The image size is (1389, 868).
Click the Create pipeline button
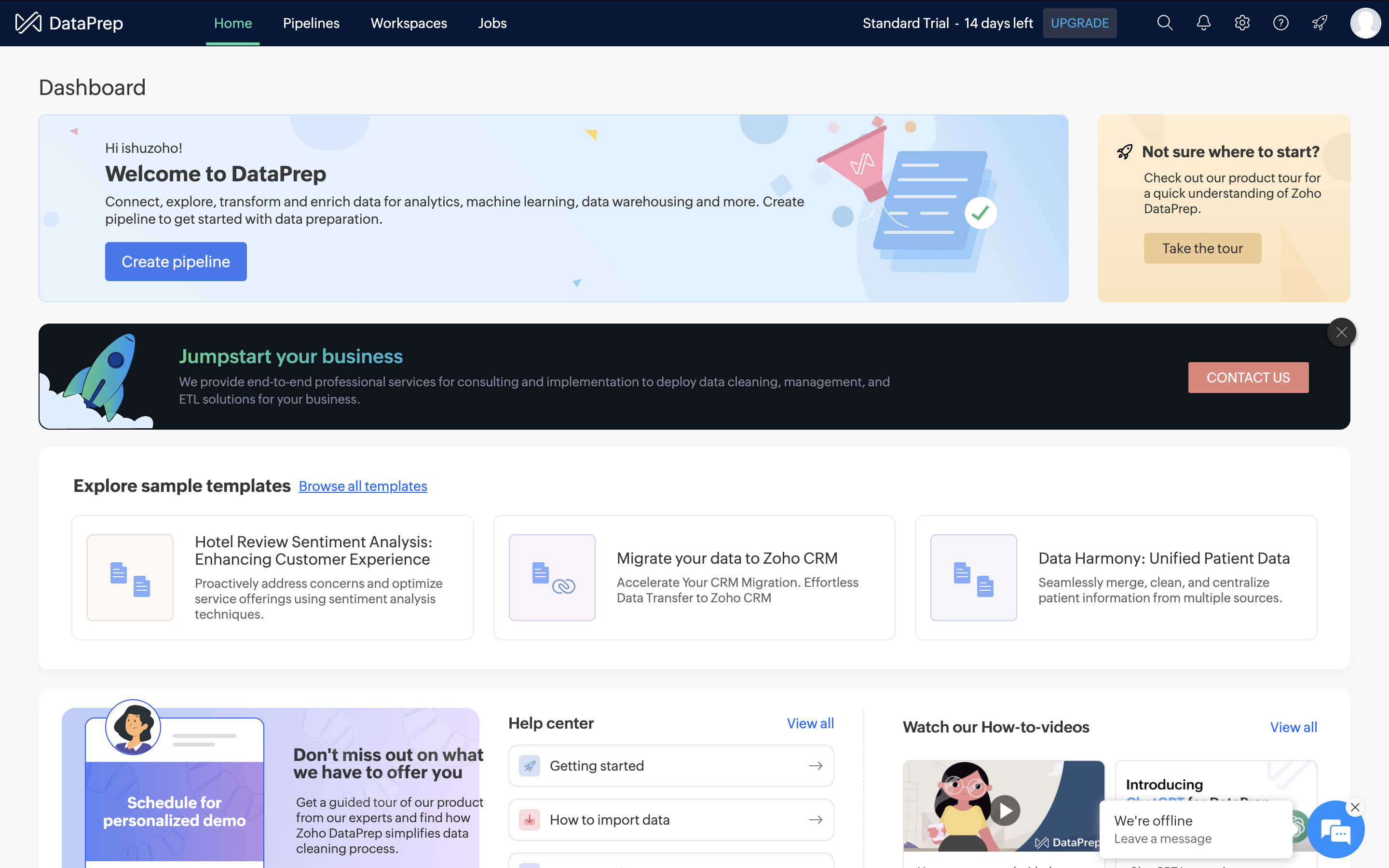[176, 262]
